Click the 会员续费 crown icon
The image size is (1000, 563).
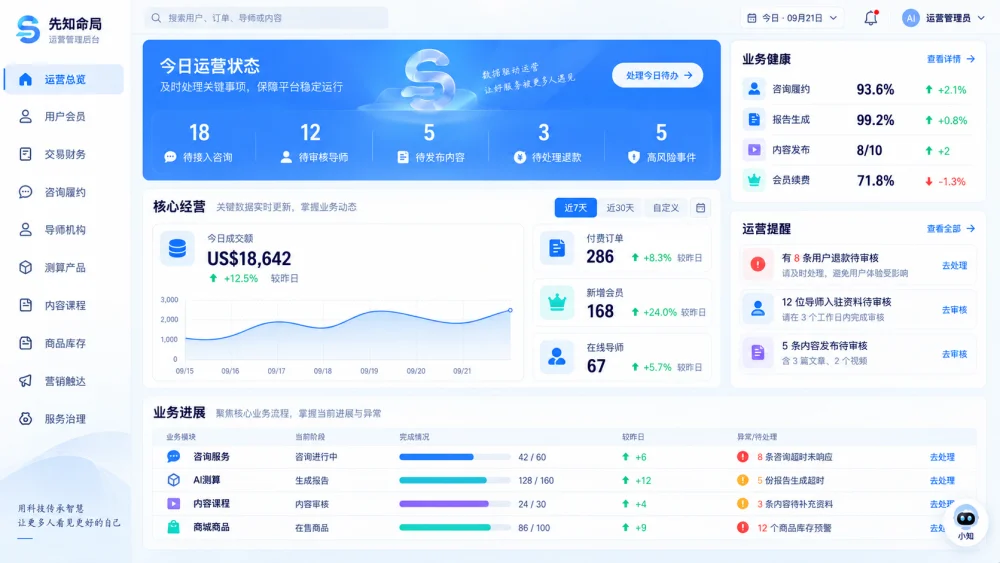[x=754, y=180]
